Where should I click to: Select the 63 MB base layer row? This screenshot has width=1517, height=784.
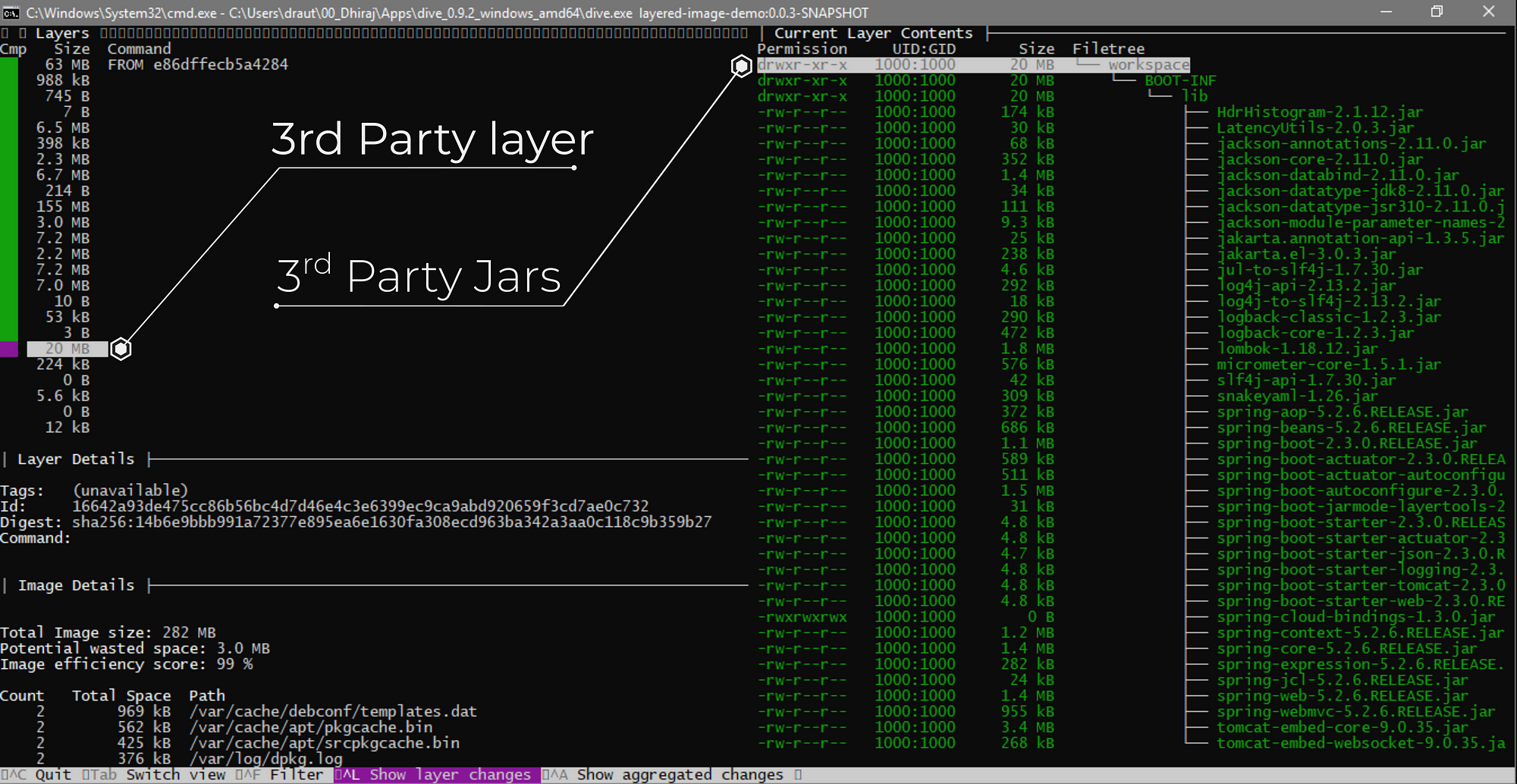pyautogui.click(x=68, y=65)
